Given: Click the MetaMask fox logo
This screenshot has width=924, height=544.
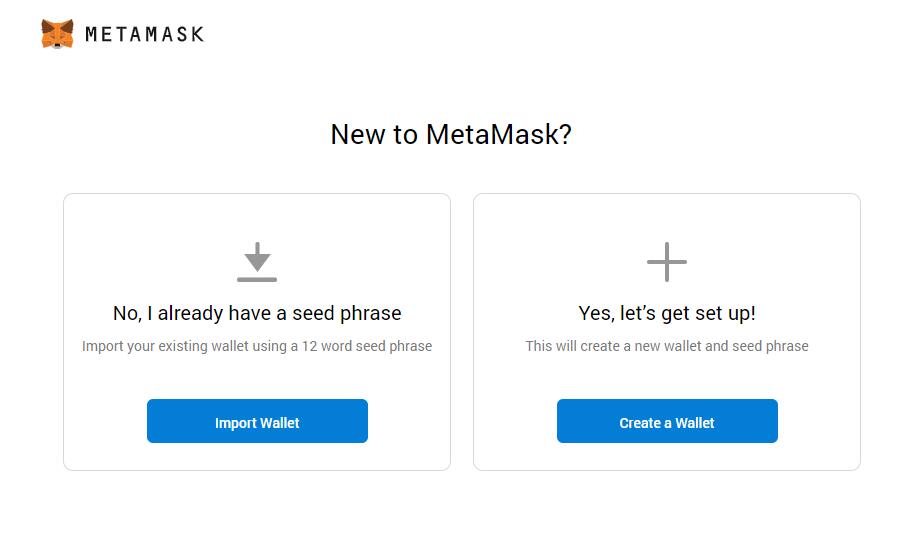Looking at the screenshot, I should tap(57, 34).
